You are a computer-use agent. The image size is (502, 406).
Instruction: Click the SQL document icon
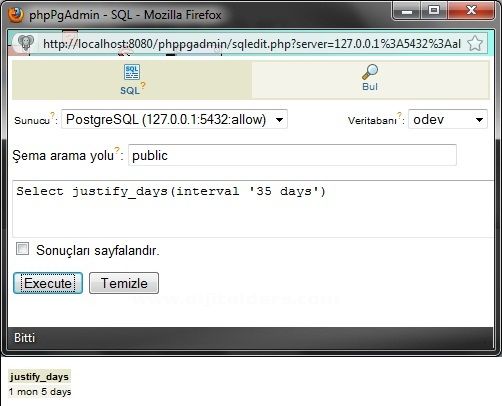tap(132, 72)
